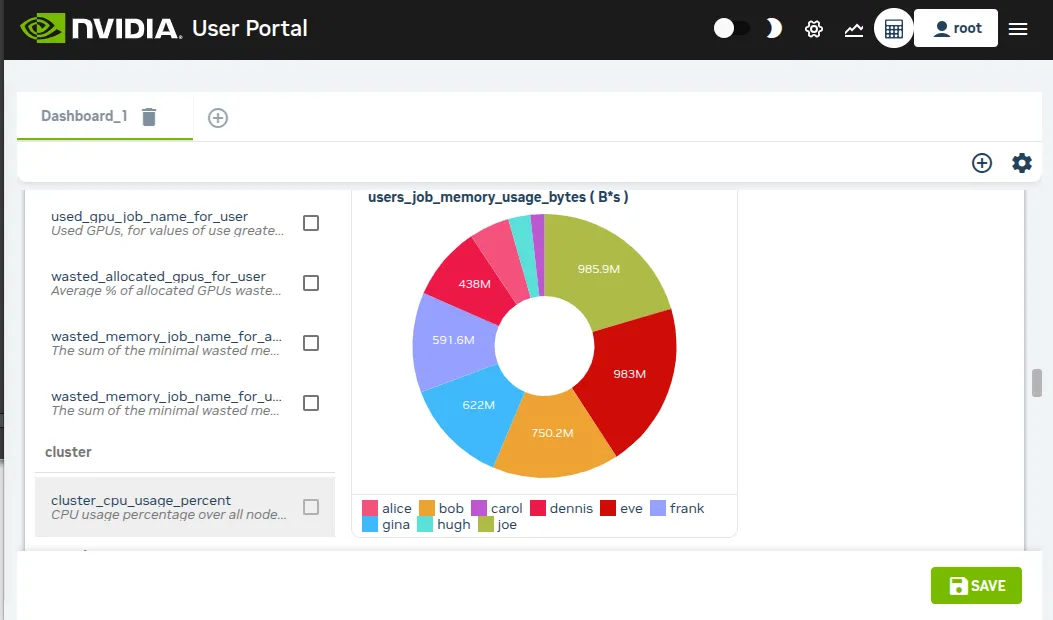Toggle dennis legend entry
Image resolution: width=1053 pixels, height=620 pixels.
[561, 508]
